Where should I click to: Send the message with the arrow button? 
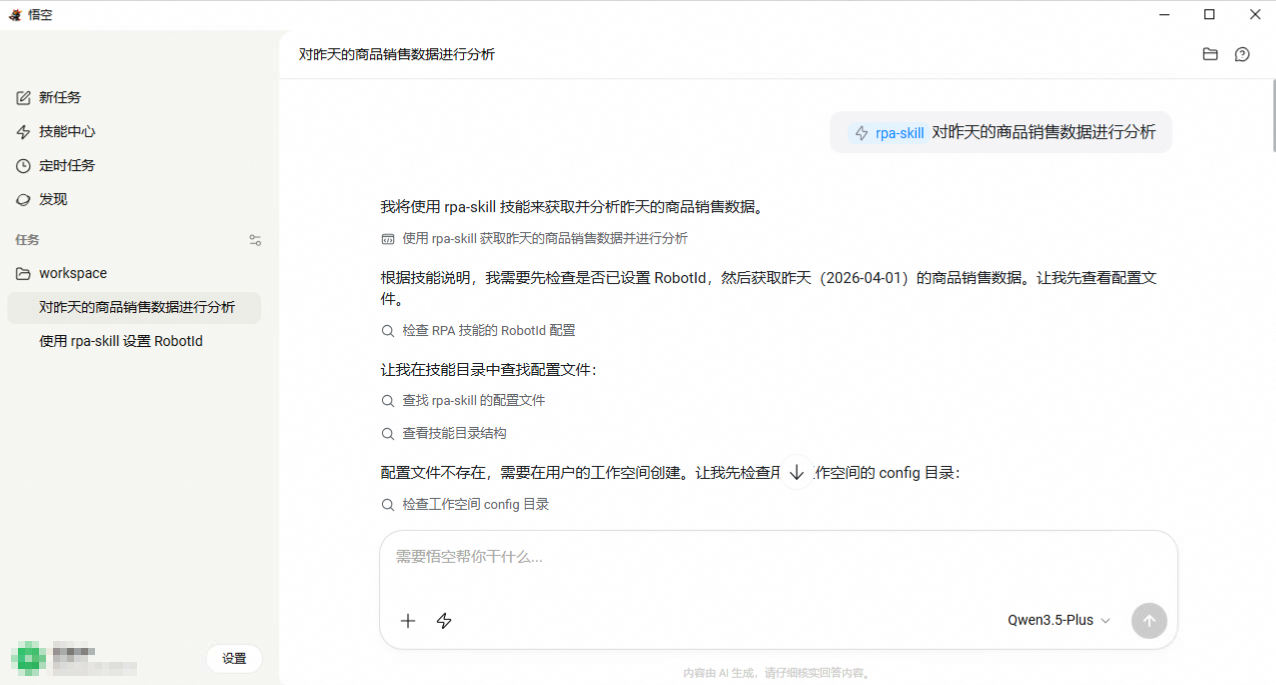[1149, 621]
